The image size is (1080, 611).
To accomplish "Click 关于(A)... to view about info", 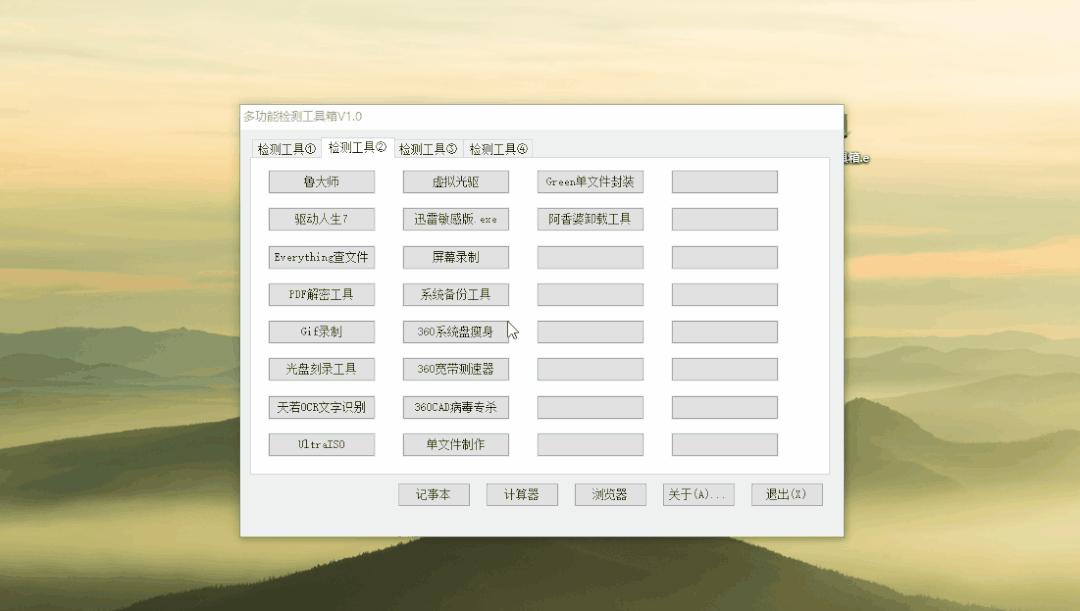I will tap(698, 494).
